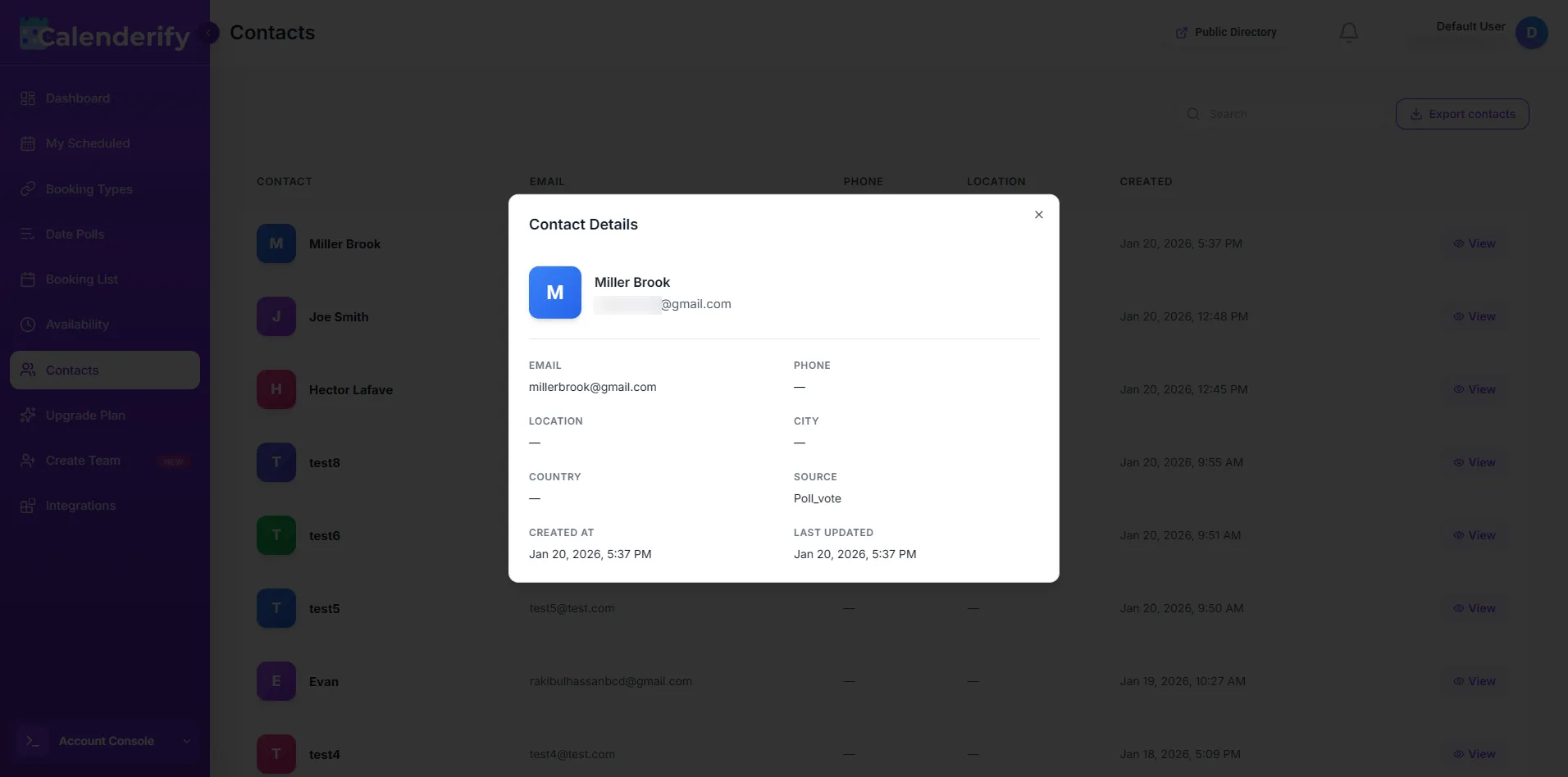This screenshot has width=1568, height=777.
Task: Collapse the sidebar with chevron button
Action: (x=209, y=33)
